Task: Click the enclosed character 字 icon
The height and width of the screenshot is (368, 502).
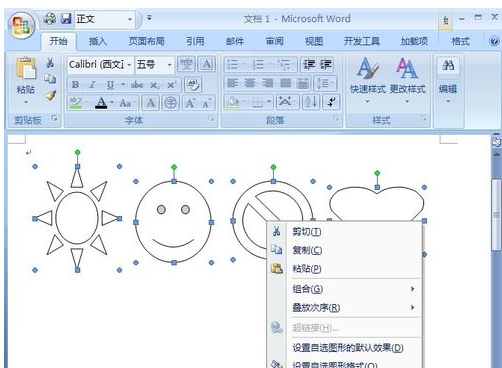Action: tap(171, 103)
